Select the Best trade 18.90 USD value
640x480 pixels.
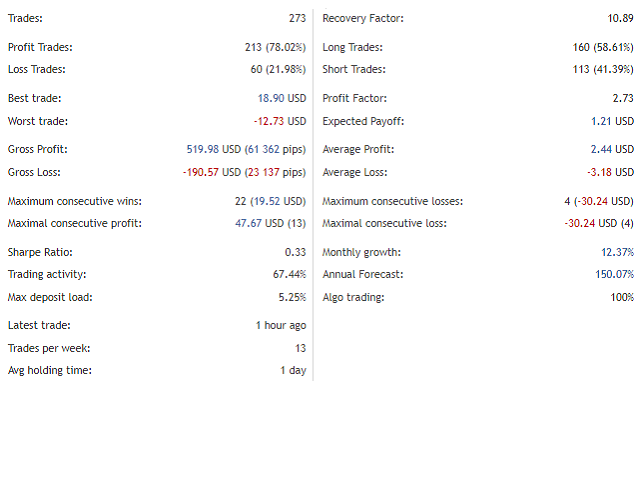pos(282,98)
